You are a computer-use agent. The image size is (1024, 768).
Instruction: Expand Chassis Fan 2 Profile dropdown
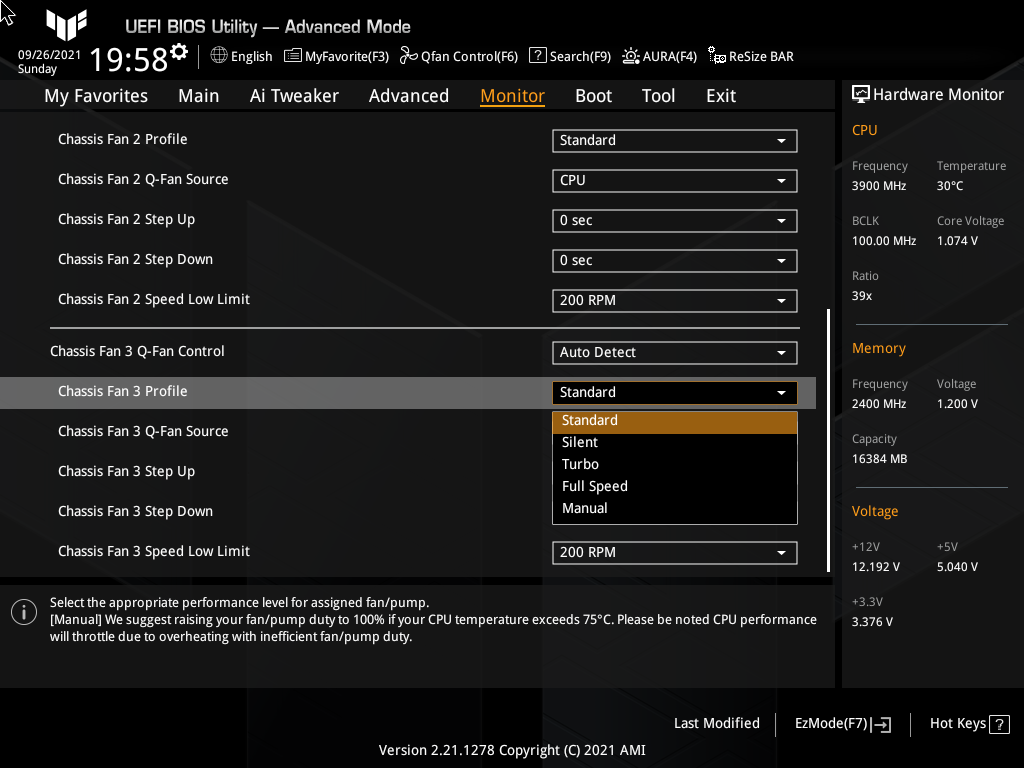tap(675, 140)
